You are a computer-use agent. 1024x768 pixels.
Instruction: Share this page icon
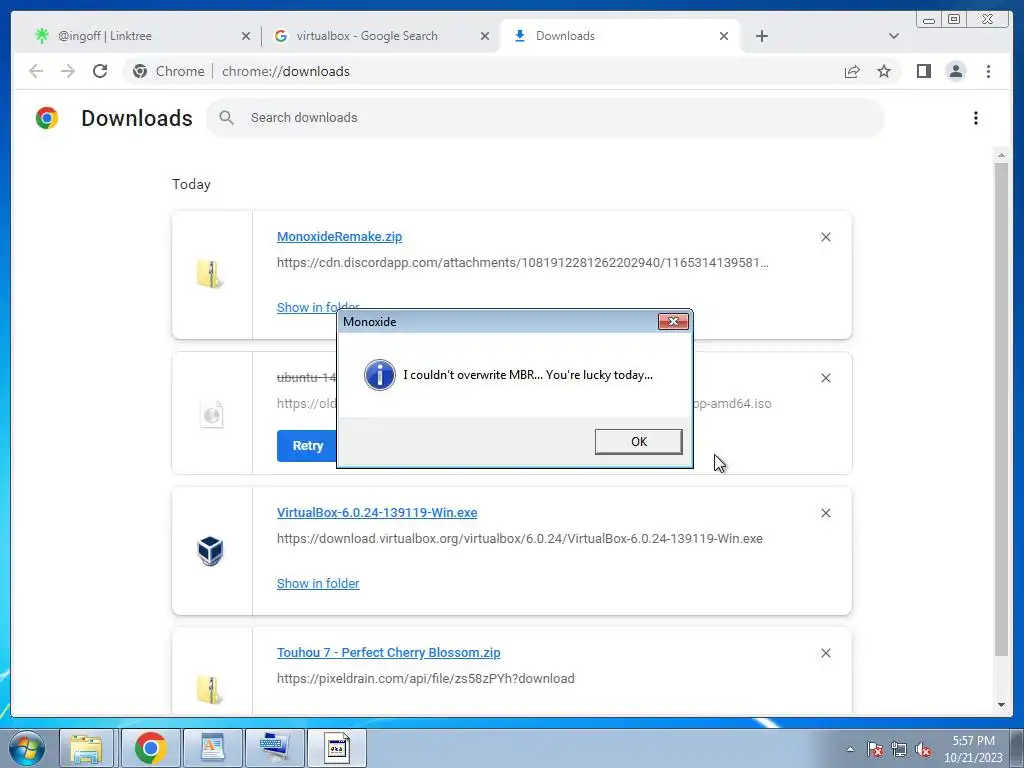click(x=852, y=71)
